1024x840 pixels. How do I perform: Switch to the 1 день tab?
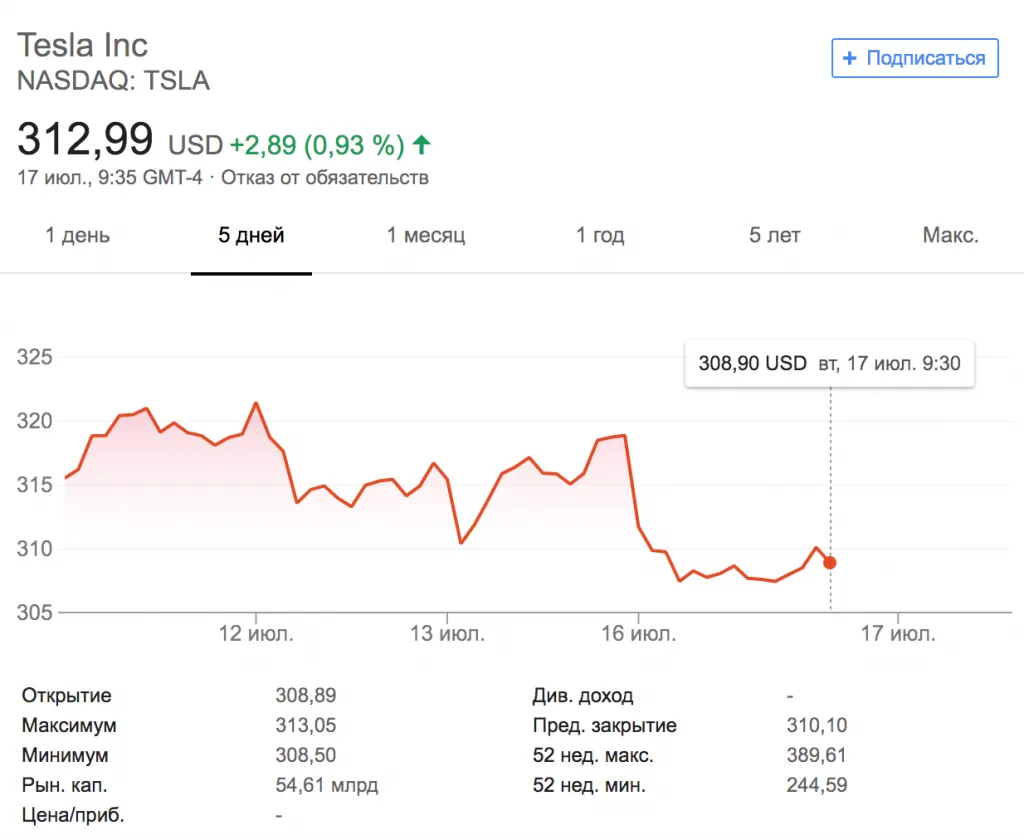pyautogui.click(x=78, y=236)
